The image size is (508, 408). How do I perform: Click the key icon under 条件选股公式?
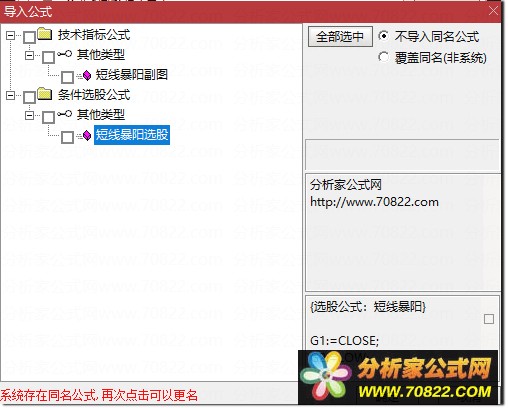point(64,114)
